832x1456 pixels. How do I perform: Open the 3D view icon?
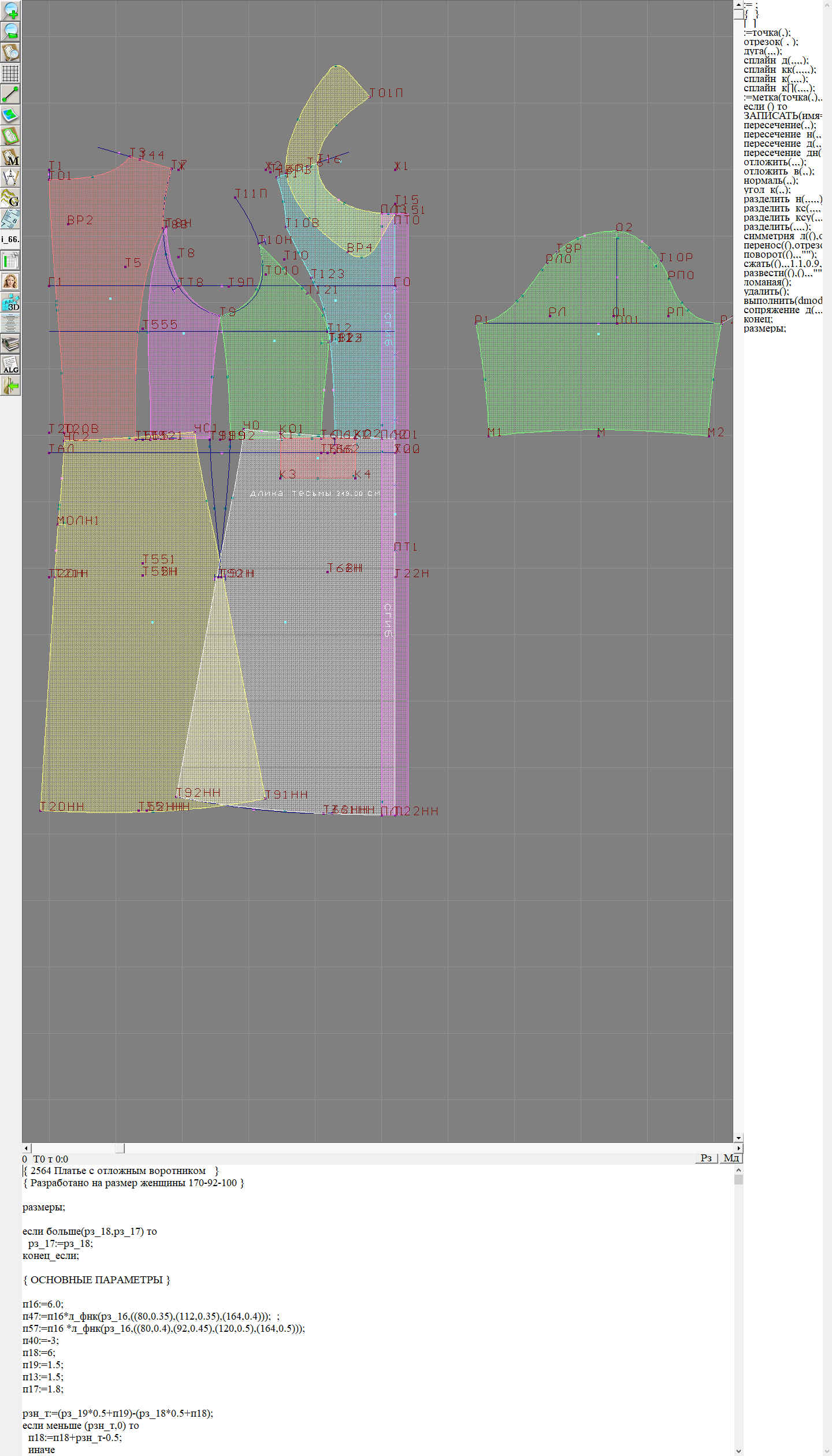[x=10, y=302]
